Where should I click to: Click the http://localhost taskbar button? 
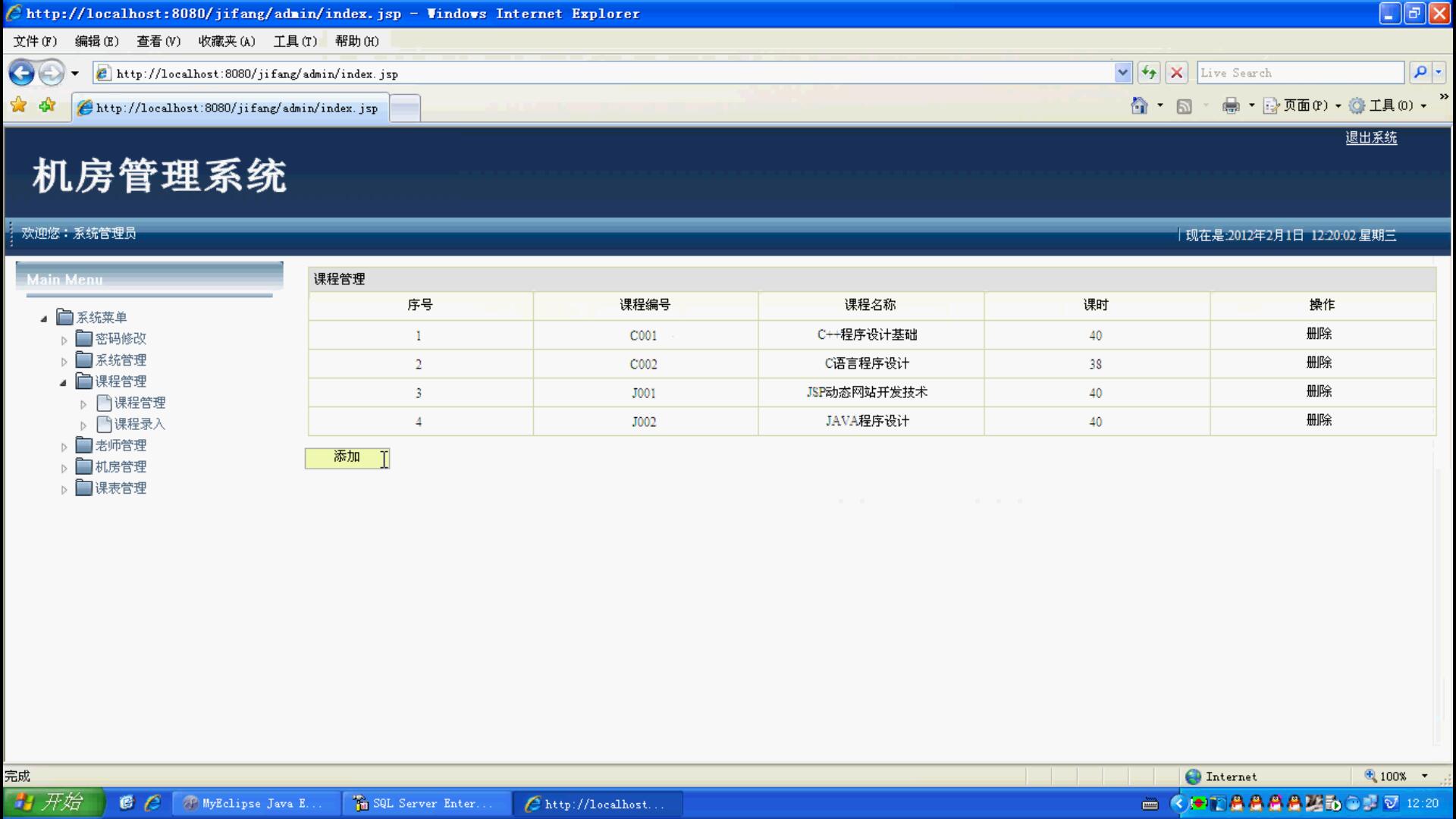coord(597,803)
